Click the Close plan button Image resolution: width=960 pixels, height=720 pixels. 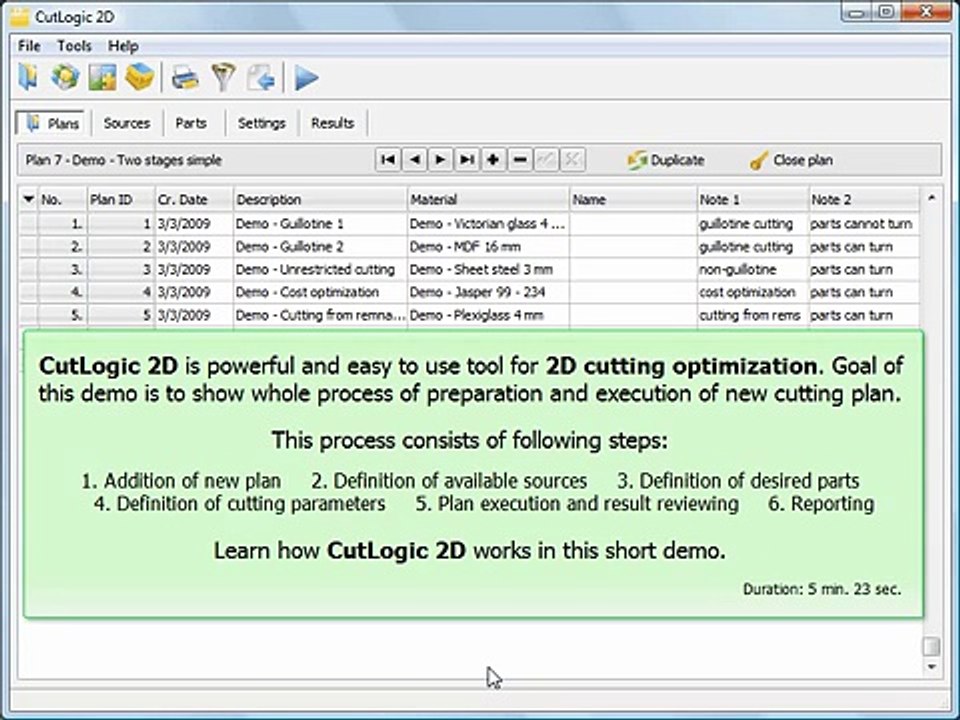(792, 160)
